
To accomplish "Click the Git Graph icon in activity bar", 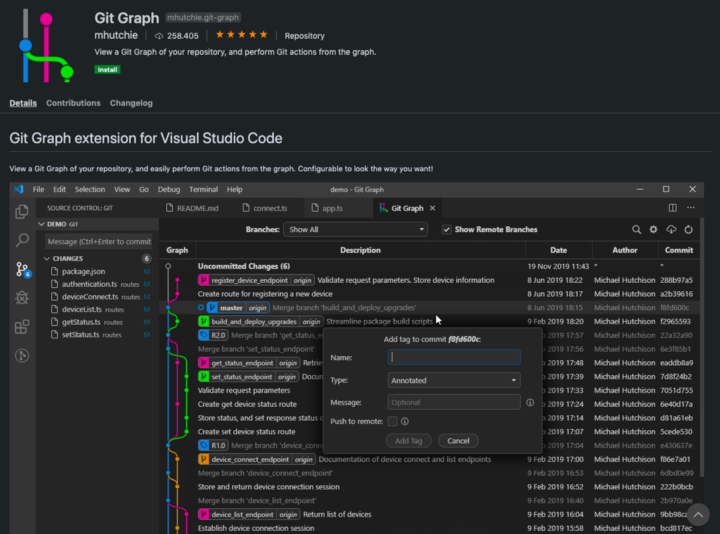I will [22, 355].
